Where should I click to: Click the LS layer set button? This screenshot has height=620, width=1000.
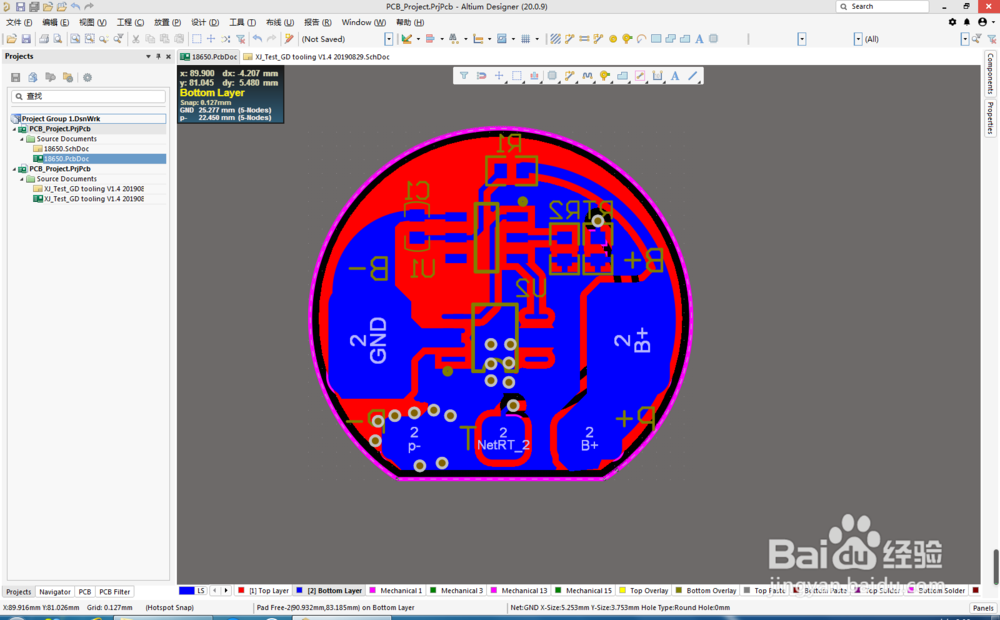[201, 591]
